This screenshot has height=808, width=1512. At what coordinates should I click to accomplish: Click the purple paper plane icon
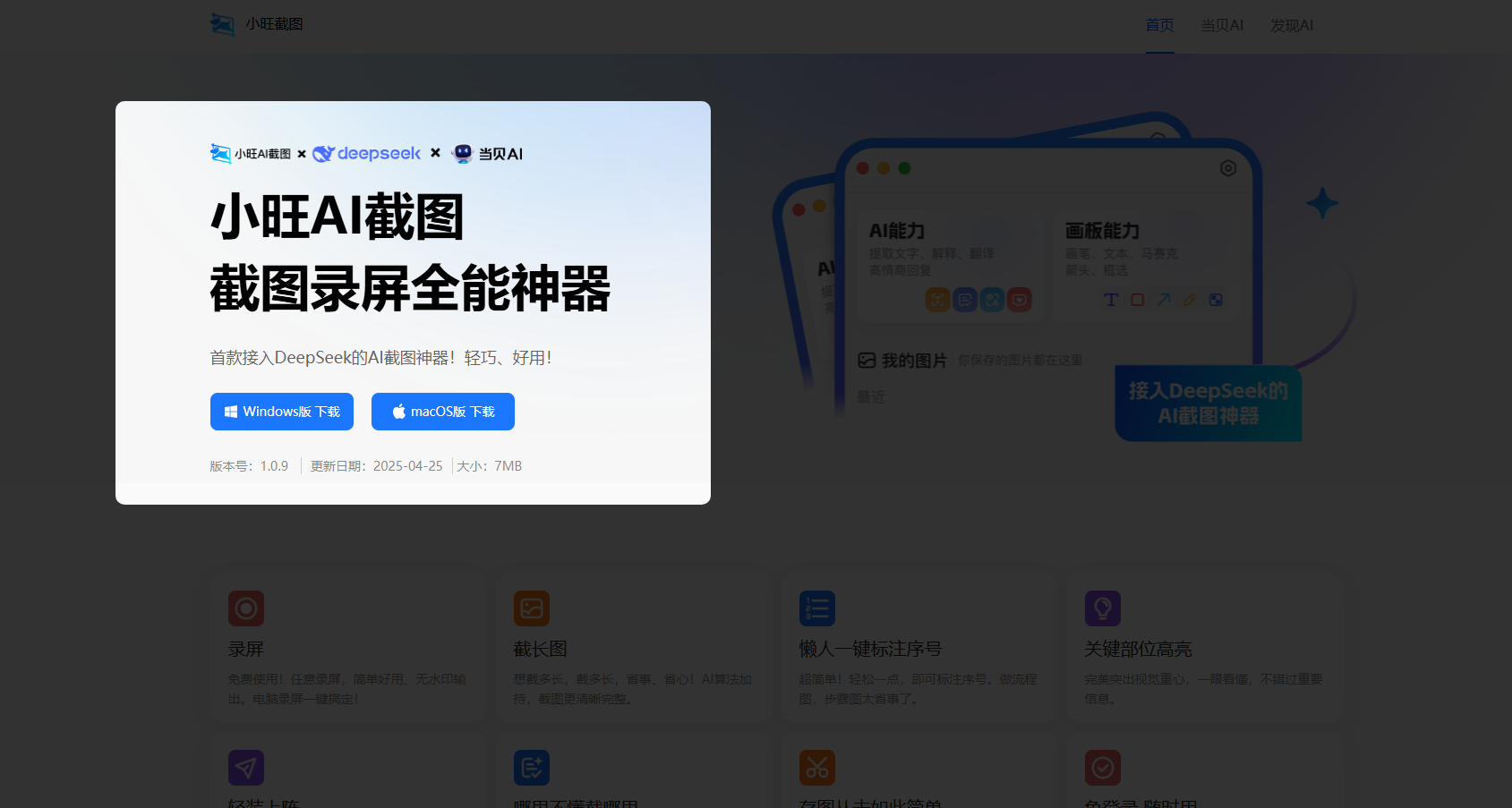pyautogui.click(x=246, y=768)
